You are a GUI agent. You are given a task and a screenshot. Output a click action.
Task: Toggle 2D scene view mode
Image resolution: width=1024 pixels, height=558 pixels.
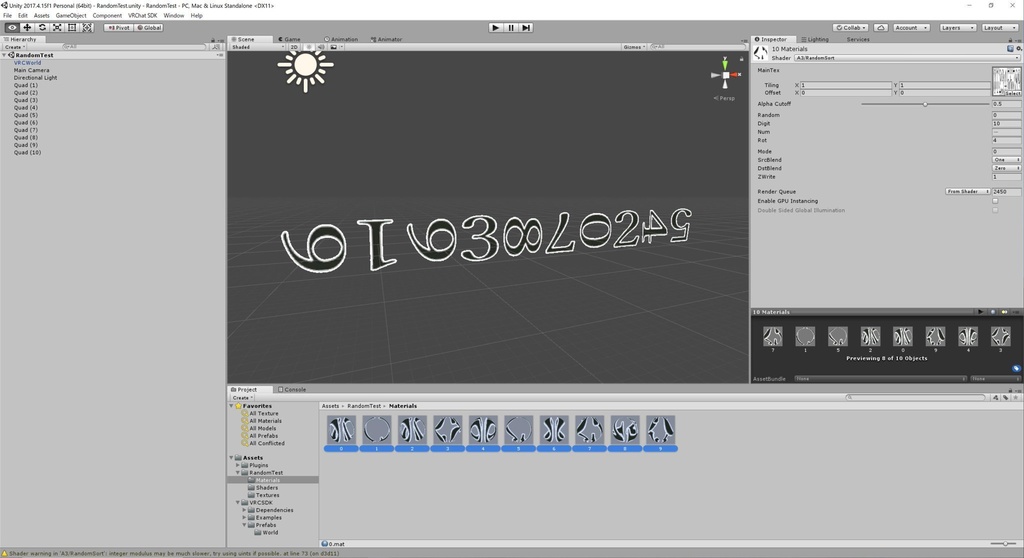294,47
